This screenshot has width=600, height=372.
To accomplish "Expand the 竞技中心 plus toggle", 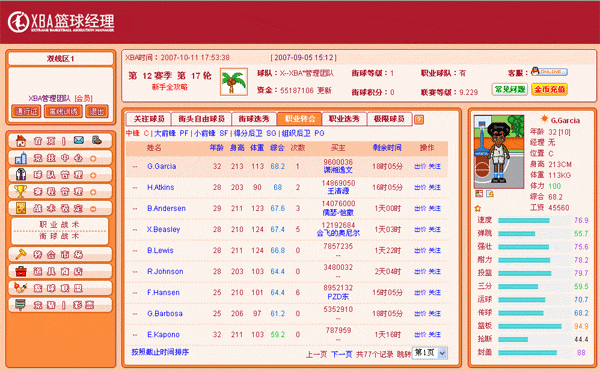I will pyautogui.click(x=93, y=158).
